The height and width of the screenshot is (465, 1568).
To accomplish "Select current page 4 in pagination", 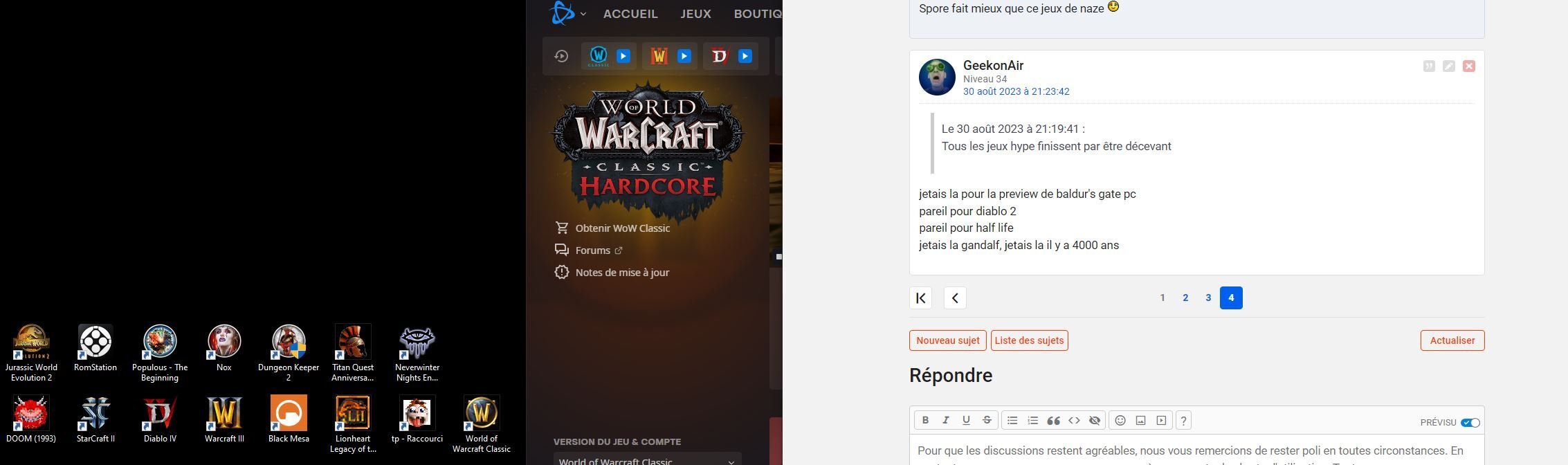I will tap(1231, 298).
